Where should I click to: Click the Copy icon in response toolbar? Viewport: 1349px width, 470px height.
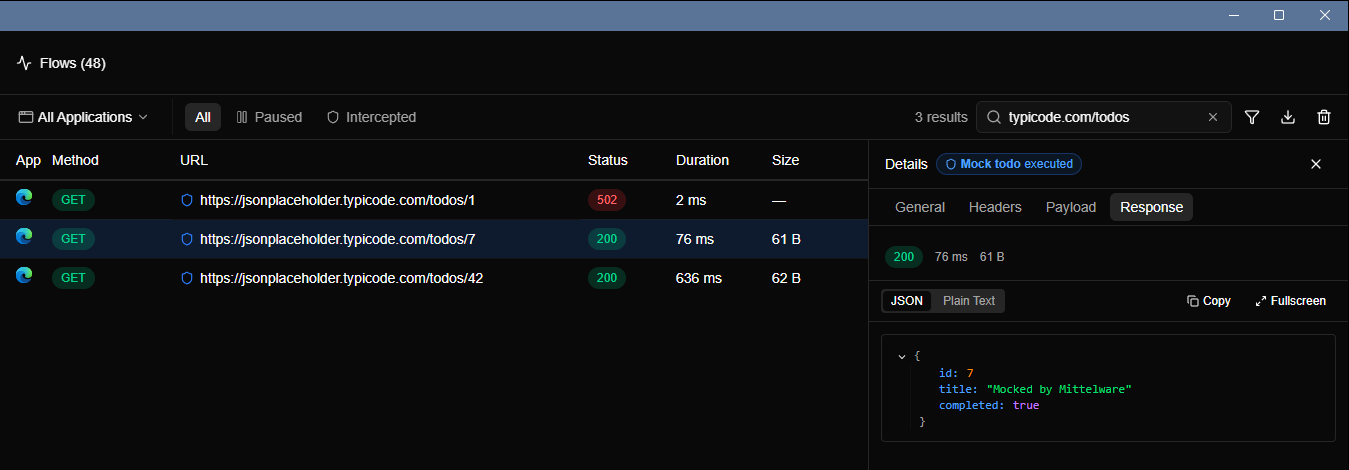tap(1192, 301)
